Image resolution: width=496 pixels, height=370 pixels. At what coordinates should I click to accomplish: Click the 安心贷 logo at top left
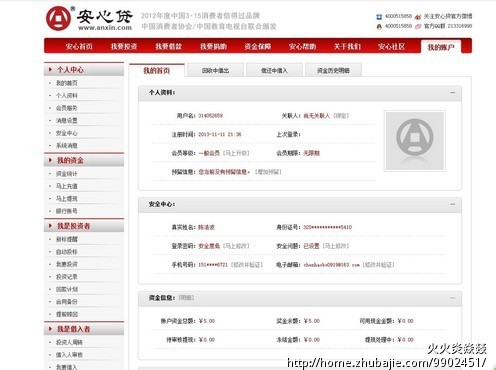pos(89,19)
